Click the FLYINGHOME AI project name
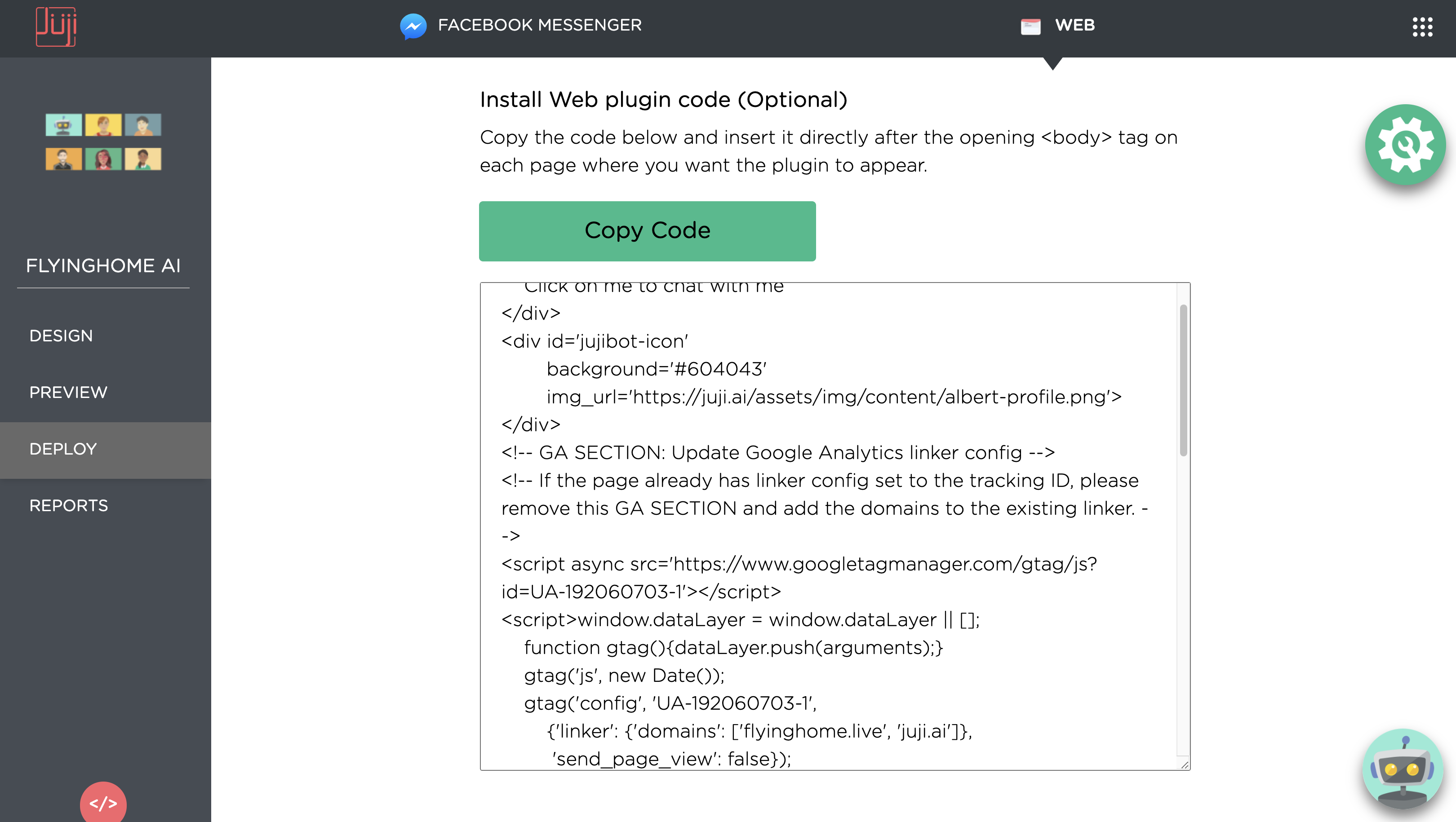 click(103, 265)
